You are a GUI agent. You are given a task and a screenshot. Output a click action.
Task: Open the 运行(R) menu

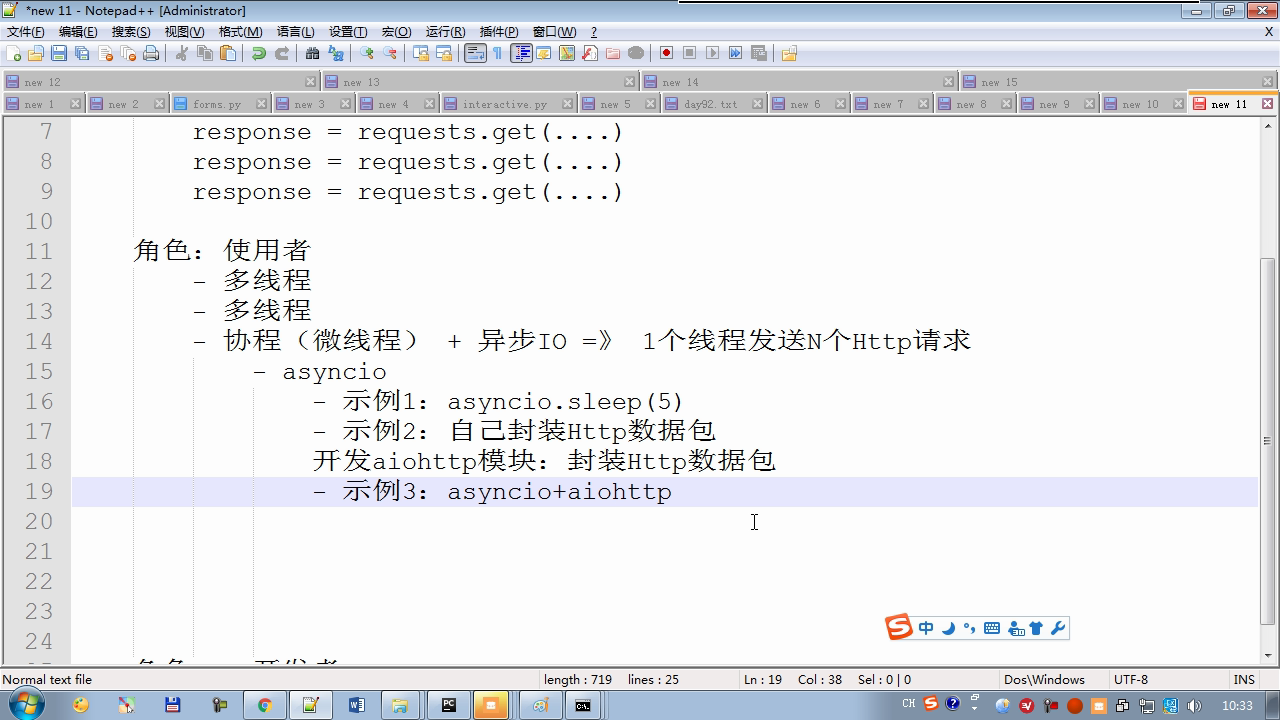click(x=445, y=32)
